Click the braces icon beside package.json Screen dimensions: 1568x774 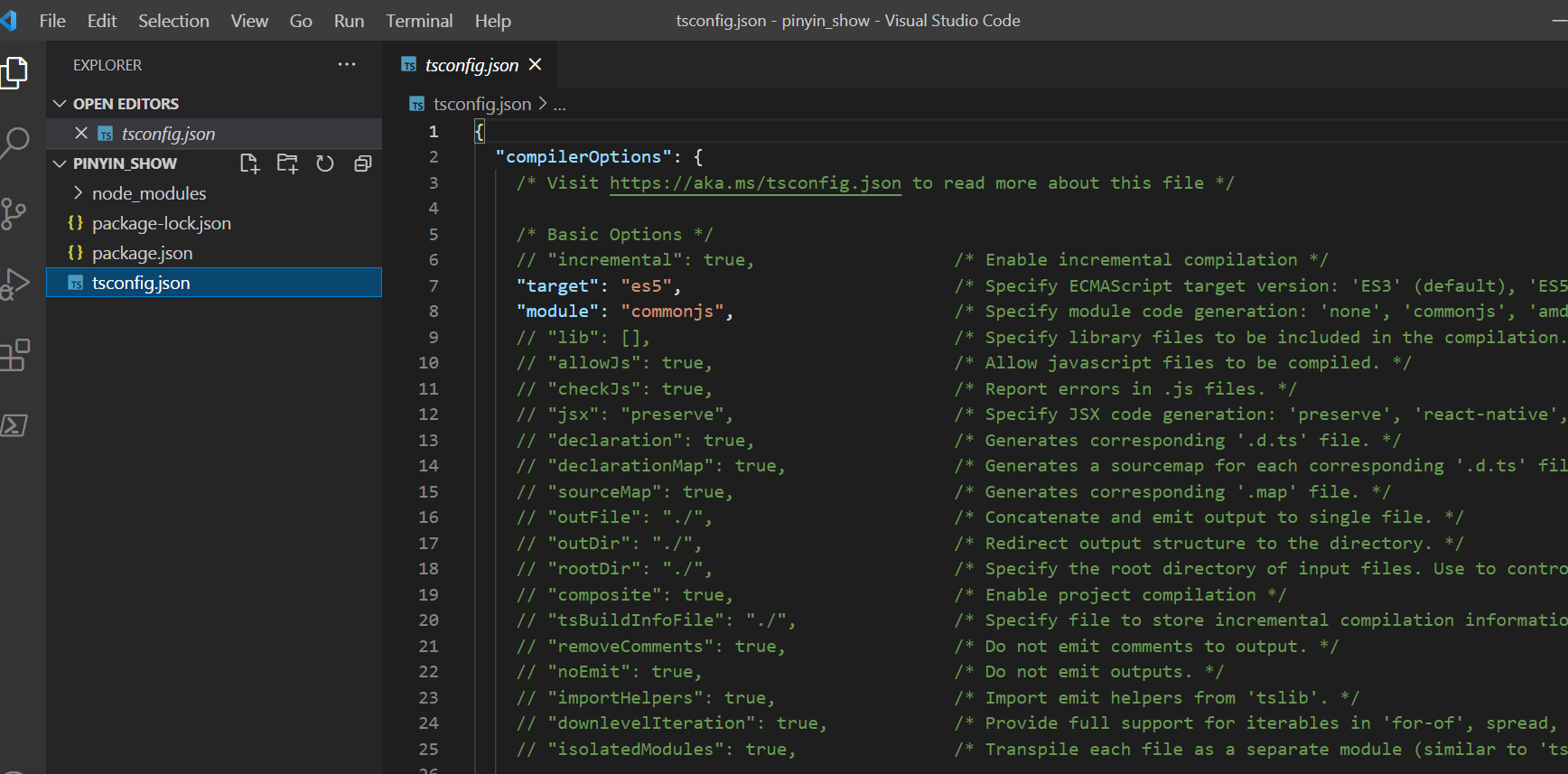(x=76, y=252)
